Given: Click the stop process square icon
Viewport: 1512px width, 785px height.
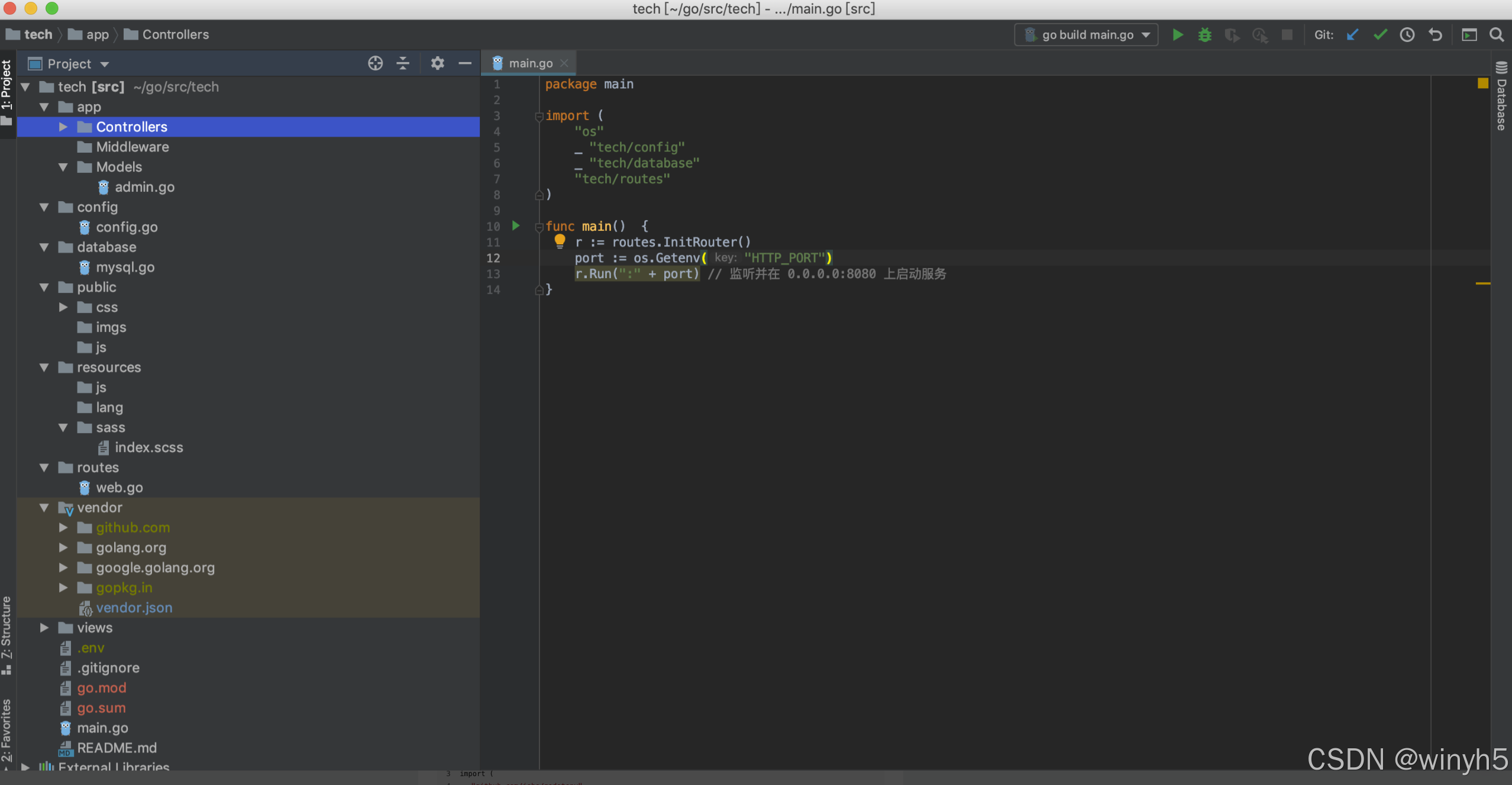Looking at the screenshot, I should click(x=1287, y=35).
